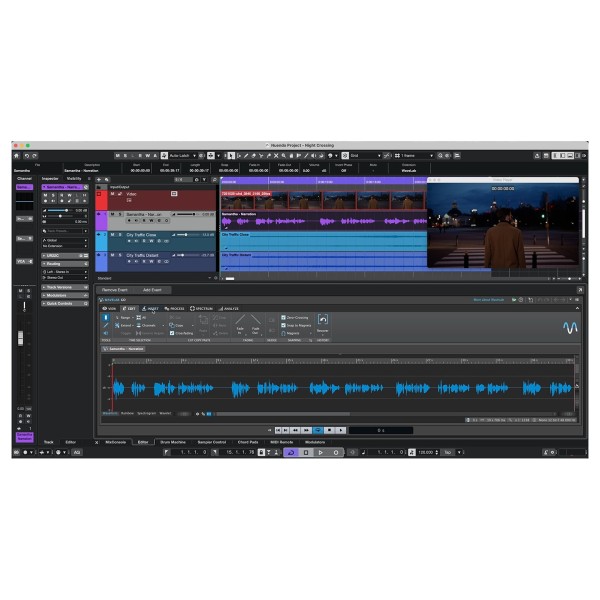The height and width of the screenshot is (600, 600).
Task: Expand the Track Versions section in Inspector
Action: coord(65,287)
